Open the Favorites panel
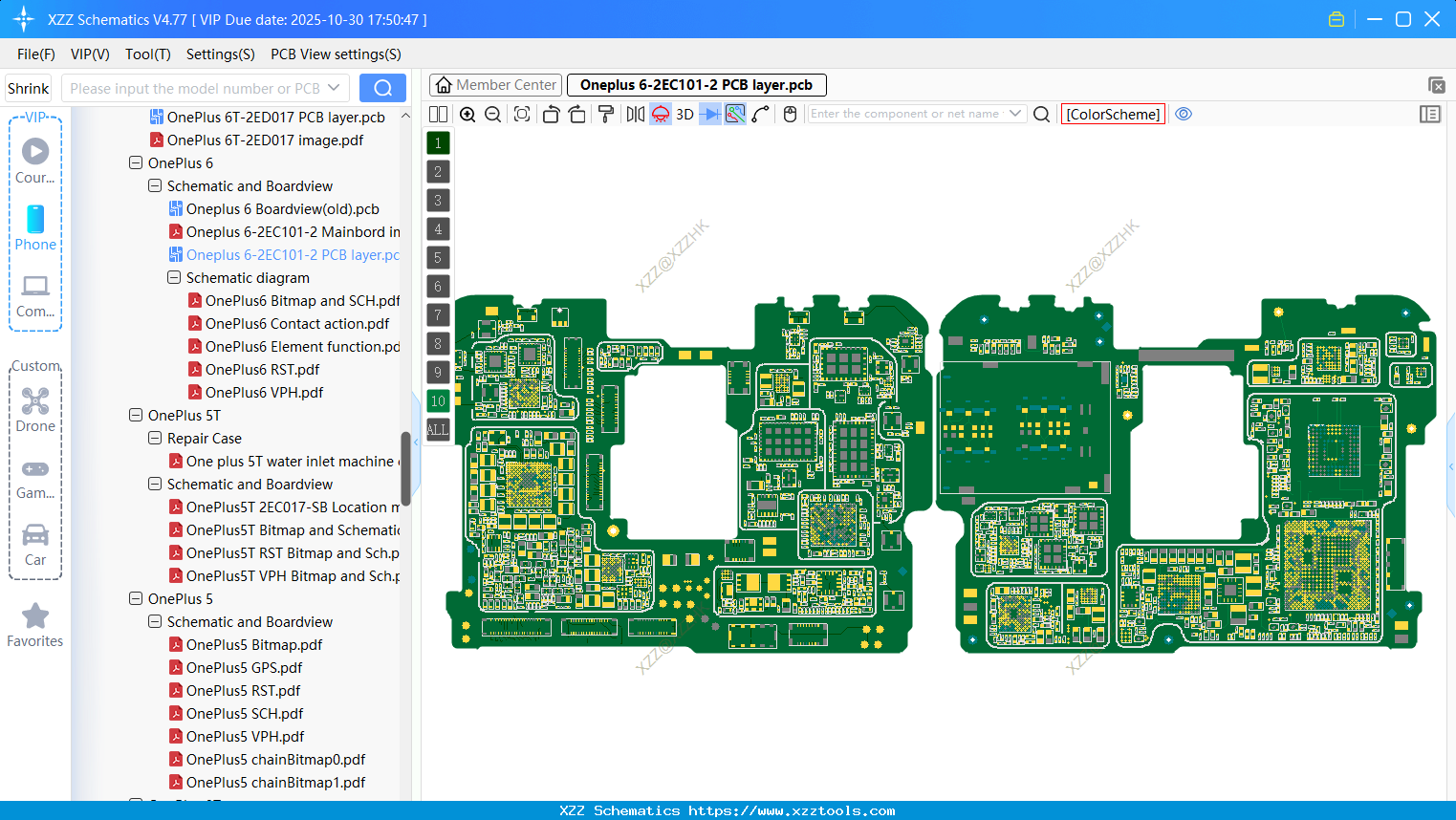The height and width of the screenshot is (820, 1456). click(x=34, y=624)
